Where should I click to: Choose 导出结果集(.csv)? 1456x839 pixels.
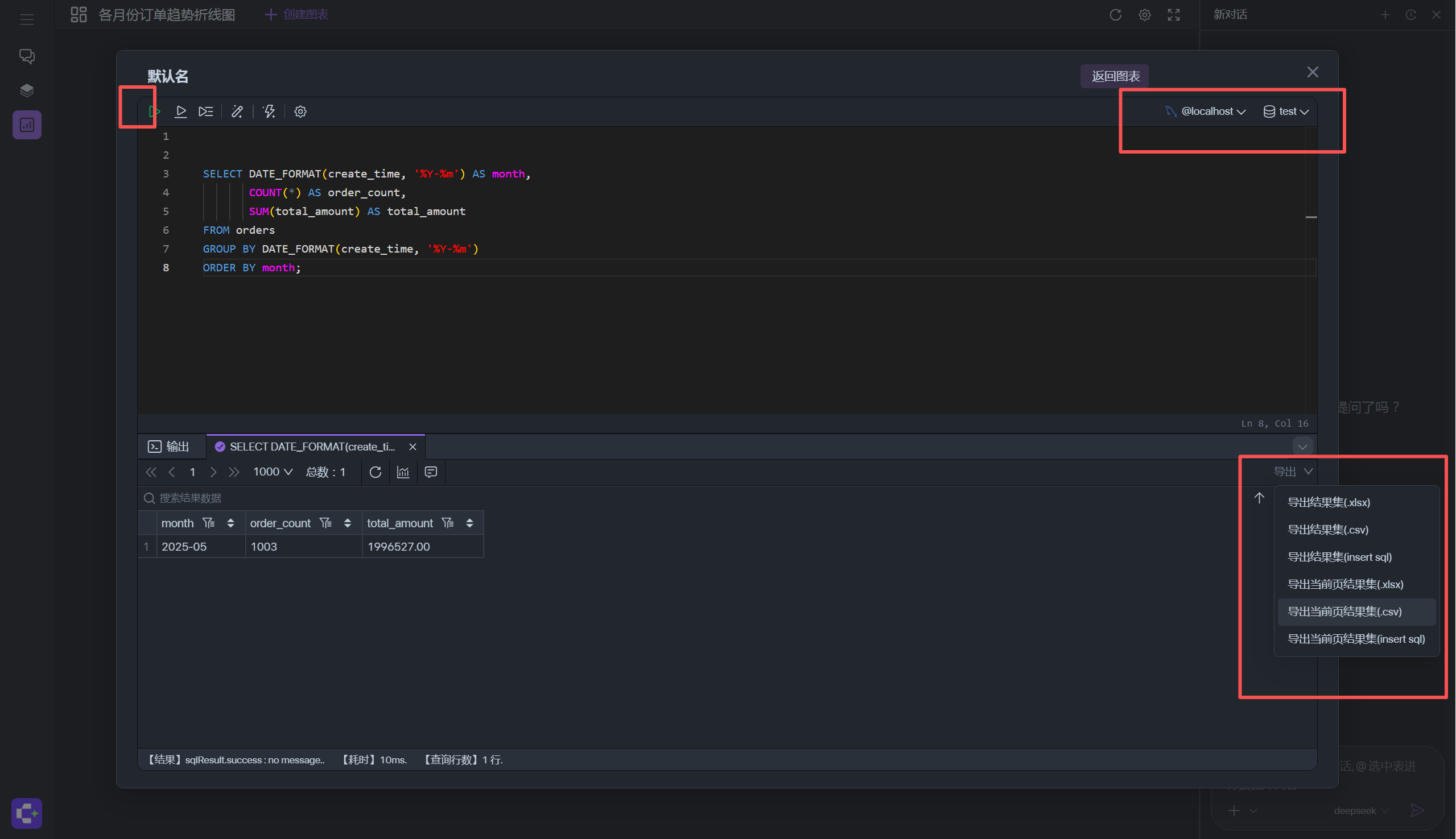[x=1357, y=530]
